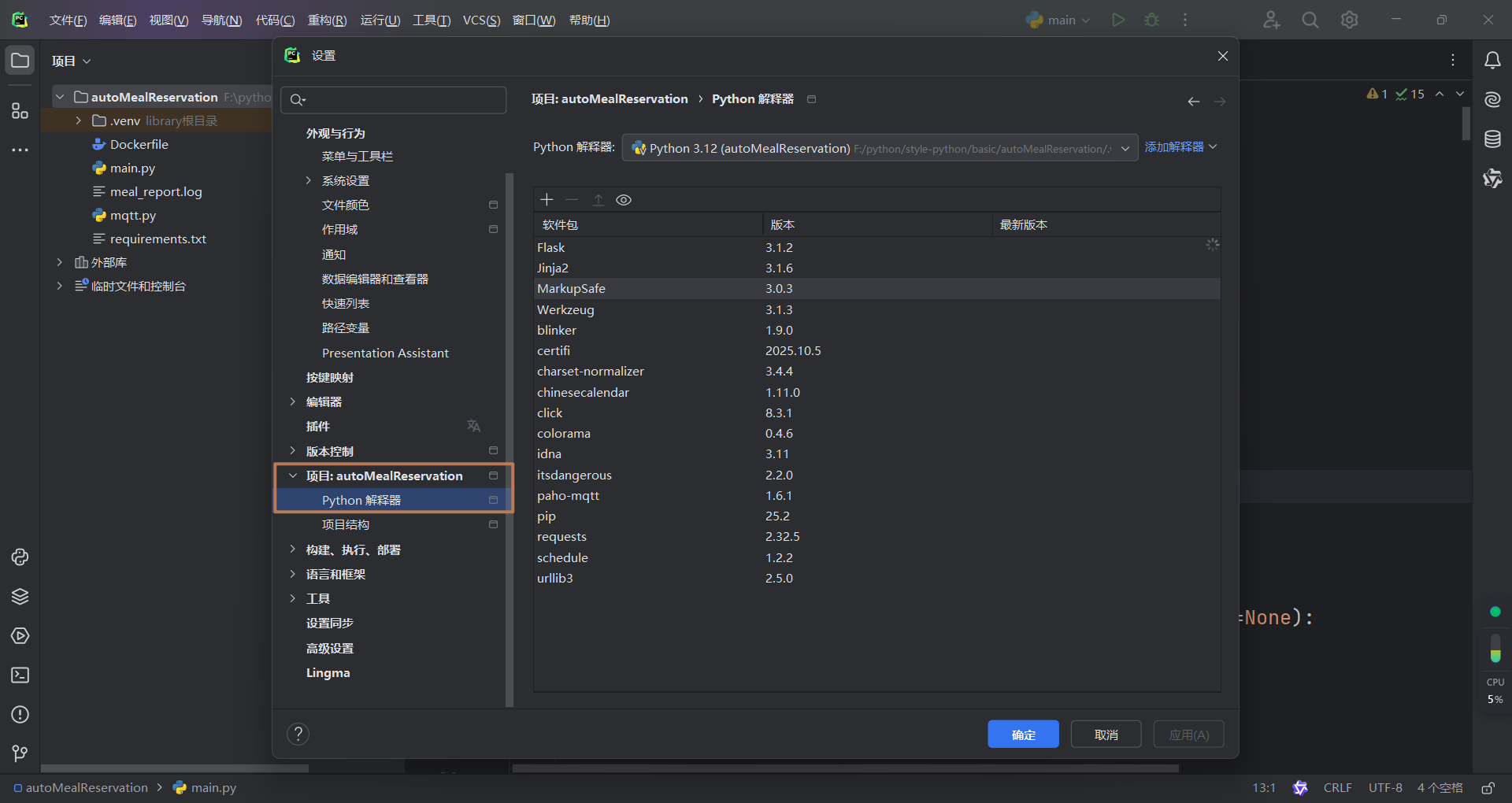Expand the 编辑器 settings node
The height and width of the screenshot is (803, 1512).
coord(293,402)
